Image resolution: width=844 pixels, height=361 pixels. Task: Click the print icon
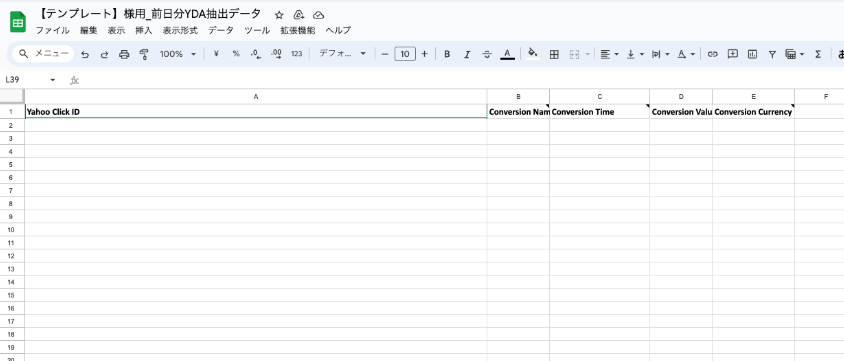click(124, 54)
